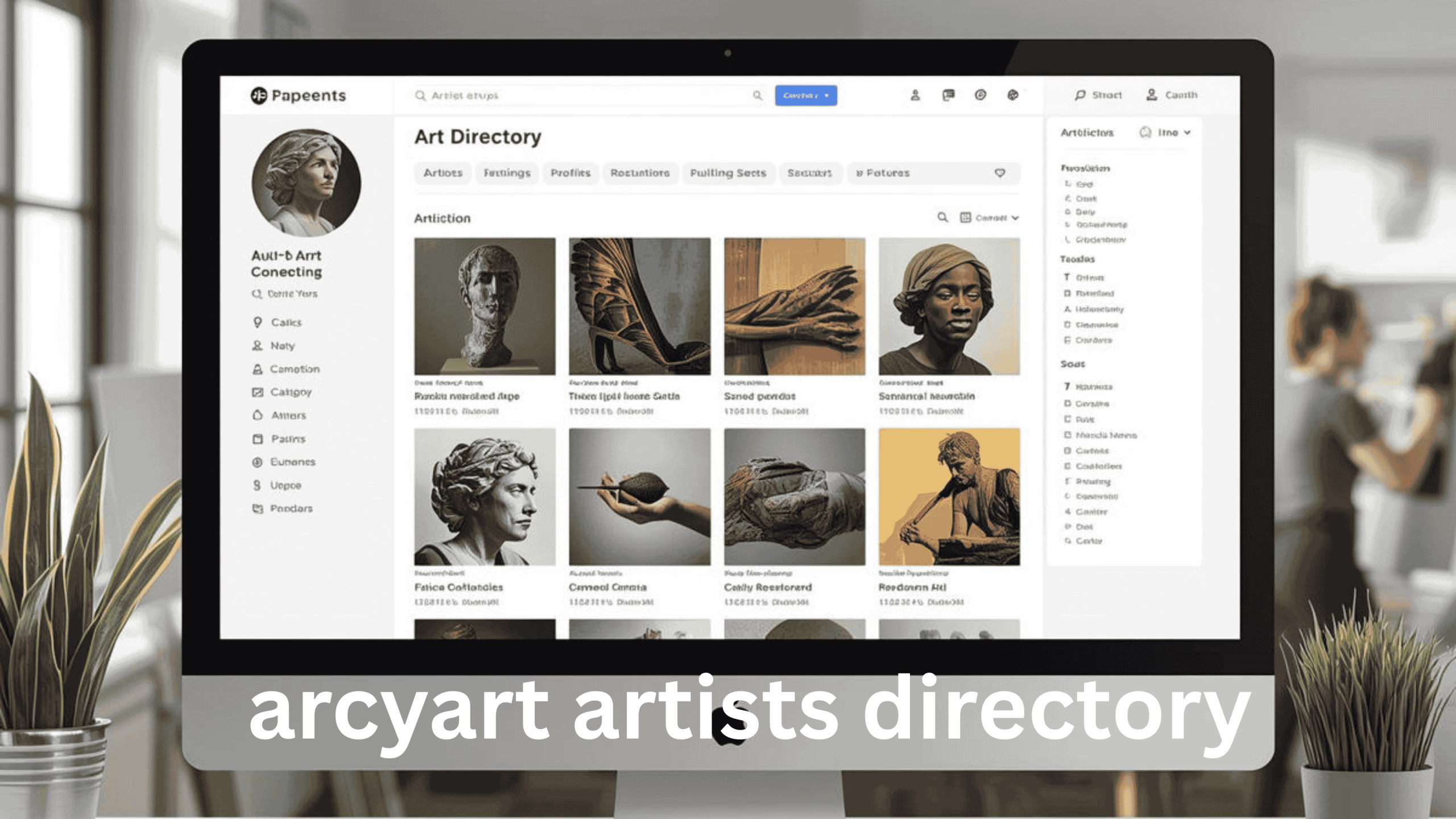Toggle the grid view layout above the artworks
1456x819 pixels.
(x=966, y=218)
